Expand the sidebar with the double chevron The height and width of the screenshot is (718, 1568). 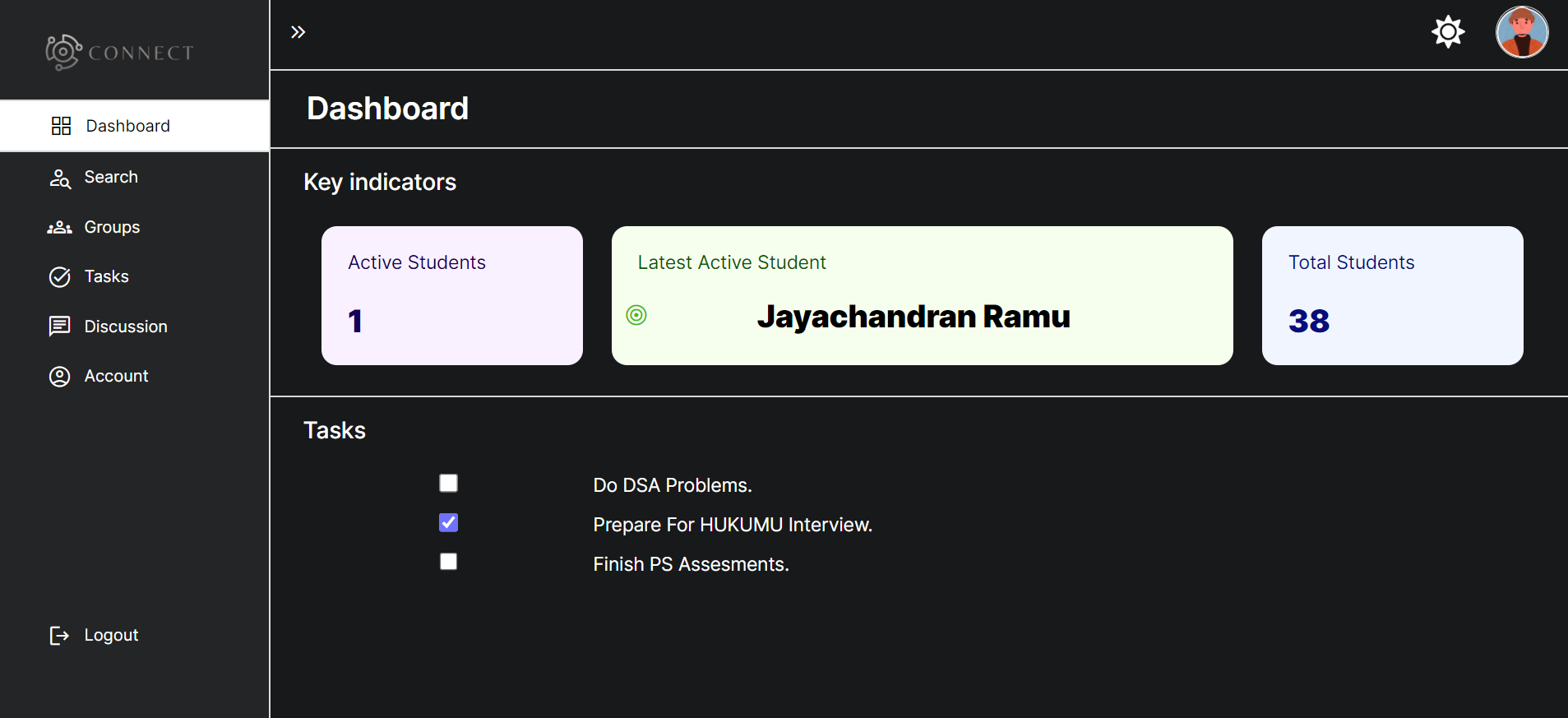[299, 31]
